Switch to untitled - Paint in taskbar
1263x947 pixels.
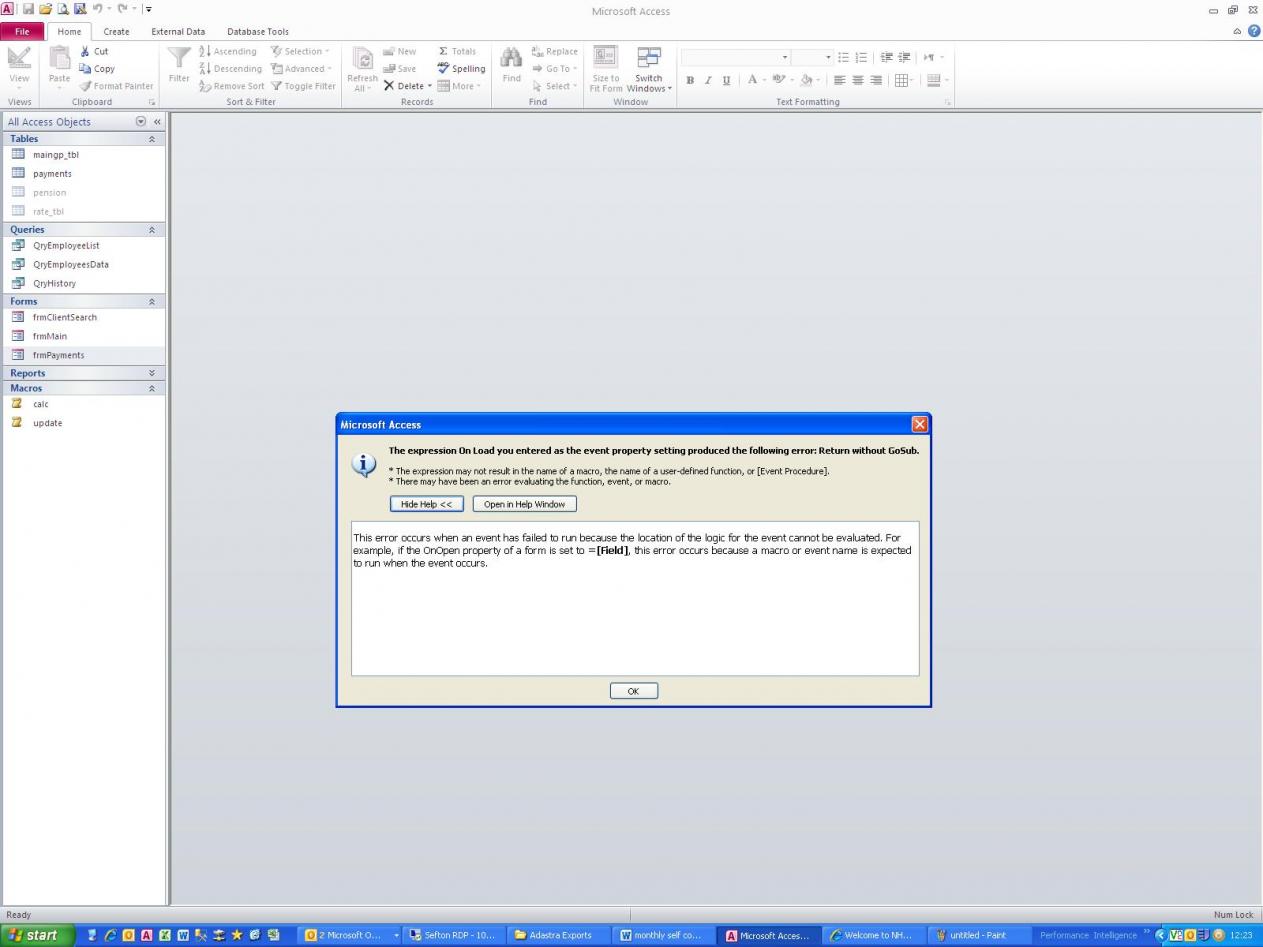[x=977, y=936]
